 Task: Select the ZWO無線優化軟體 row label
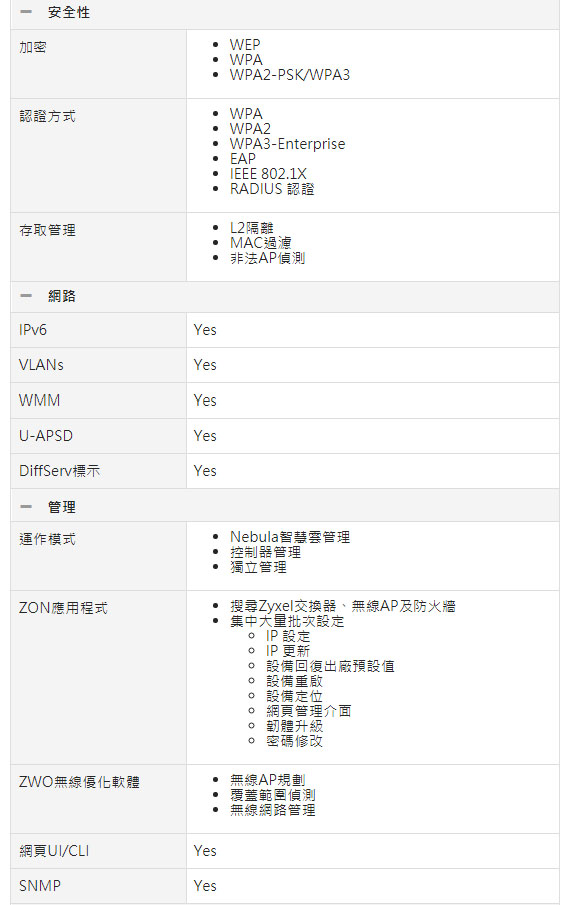pyautogui.click(x=80, y=782)
